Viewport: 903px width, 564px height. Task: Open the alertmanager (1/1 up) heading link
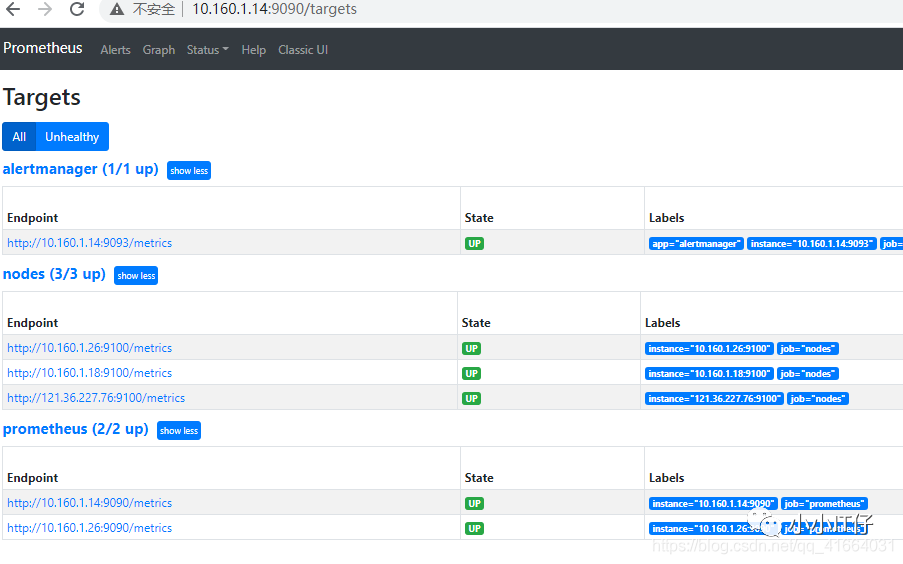point(81,169)
